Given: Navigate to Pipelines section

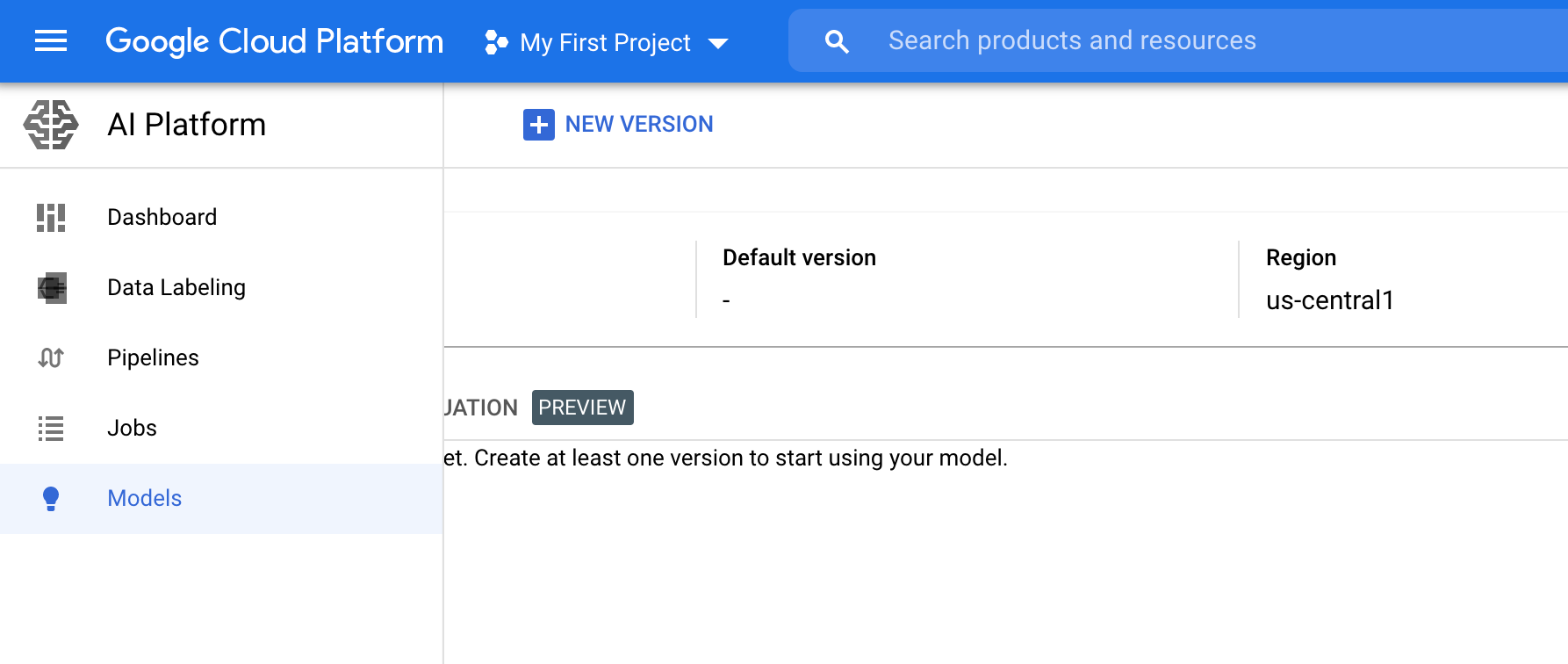Looking at the screenshot, I should pyautogui.click(x=153, y=357).
